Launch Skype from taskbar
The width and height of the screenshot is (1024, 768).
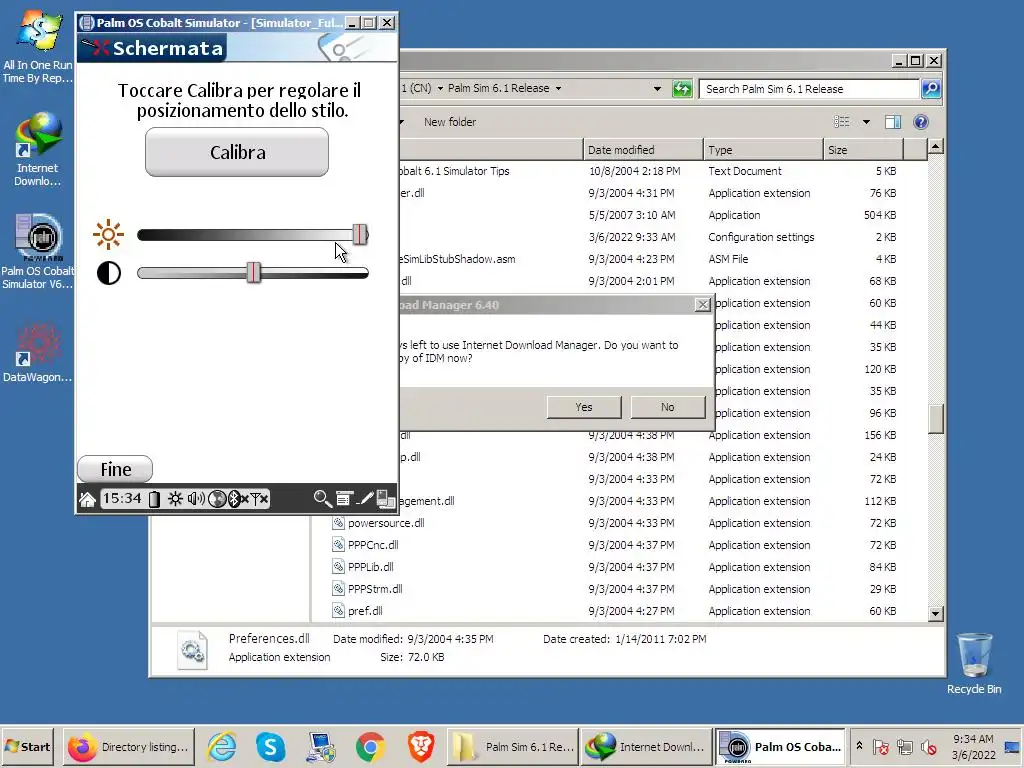270,746
